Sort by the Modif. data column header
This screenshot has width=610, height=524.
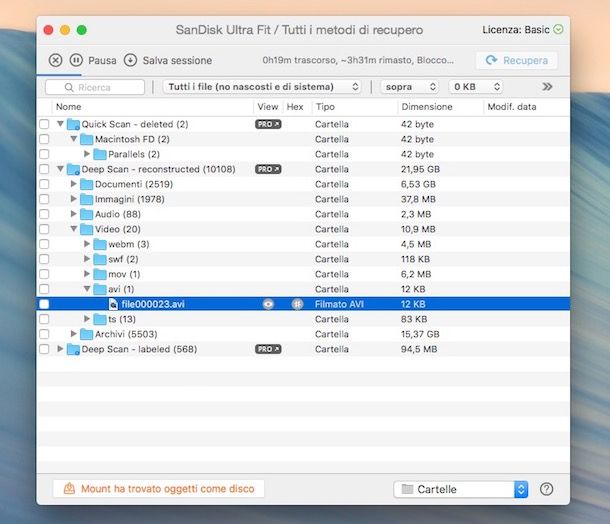tap(512, 107)
